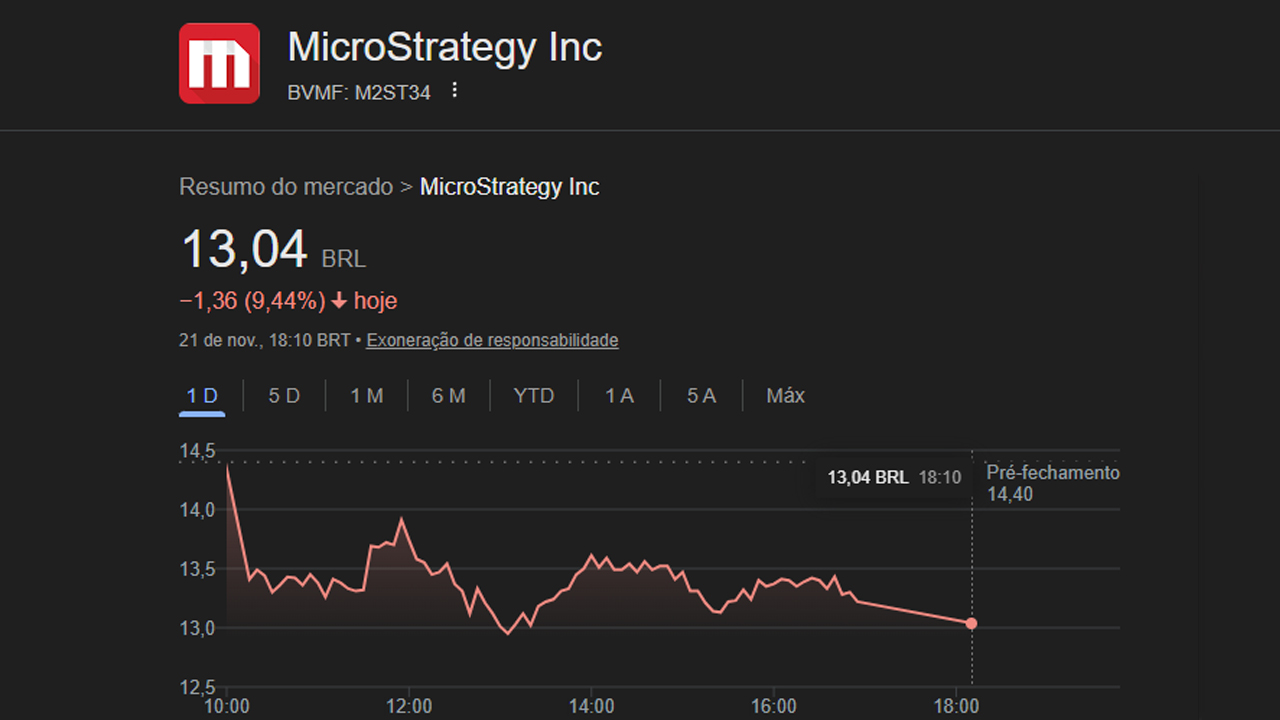1280x720 pixels.
Task: Select the 1 D chart range tab
Action: [202, 396]
